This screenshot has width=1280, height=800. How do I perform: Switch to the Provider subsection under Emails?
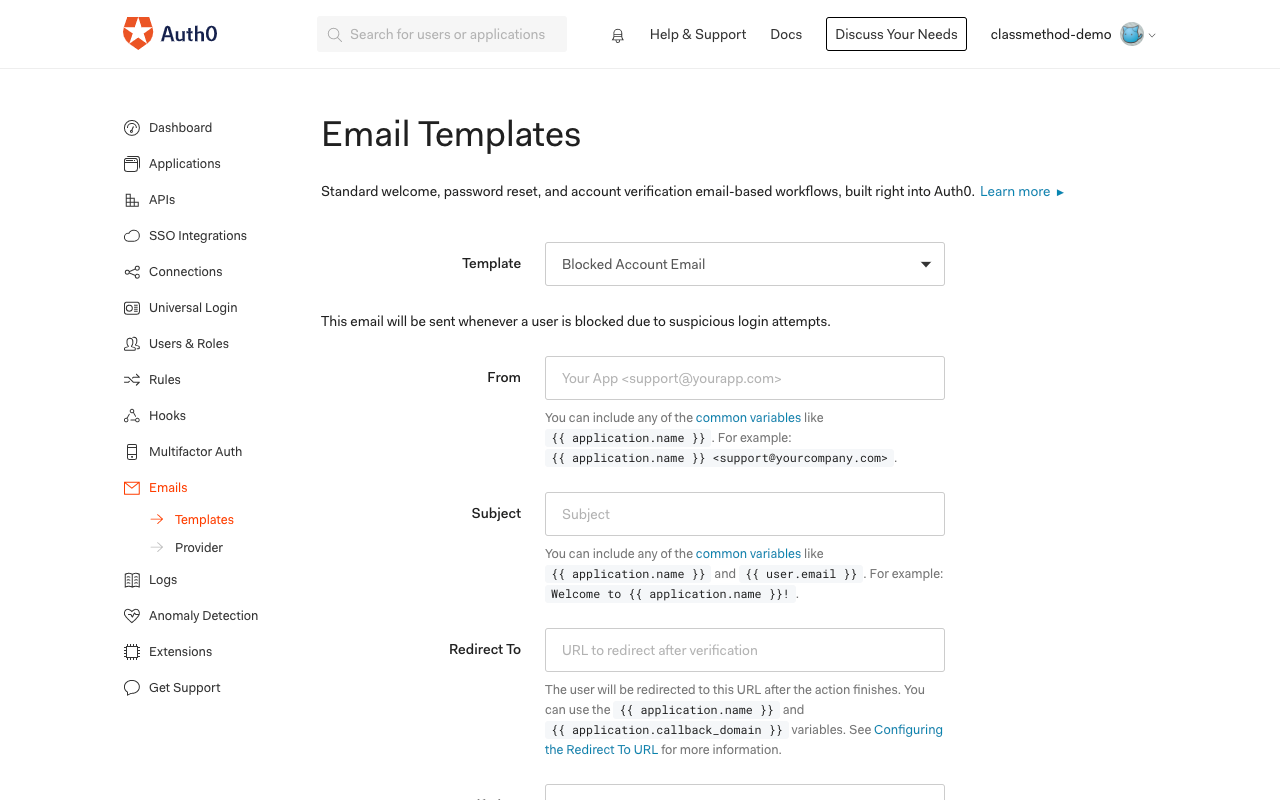(x=199, y=547)
